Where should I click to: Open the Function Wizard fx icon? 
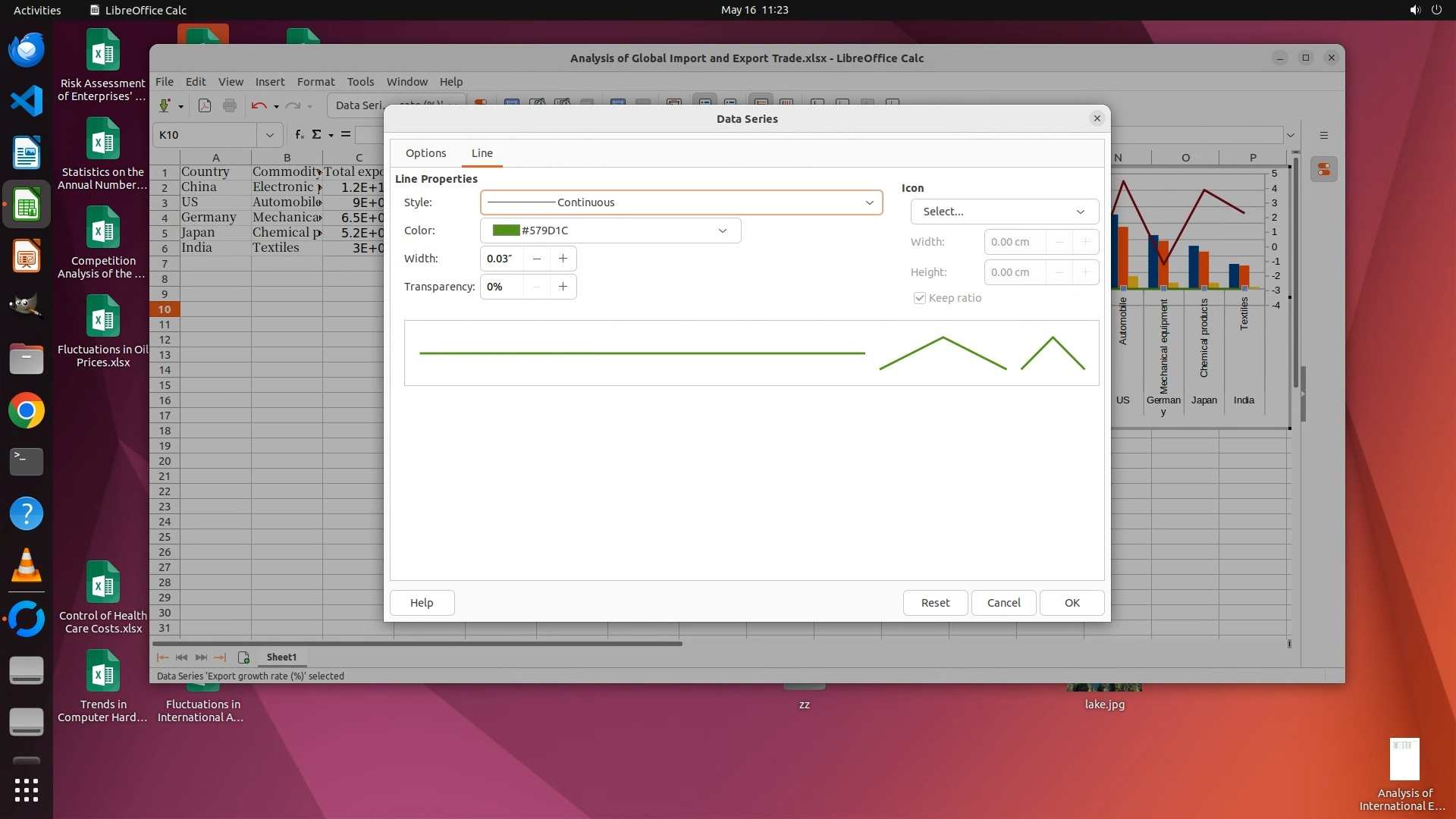coord(300,134)
